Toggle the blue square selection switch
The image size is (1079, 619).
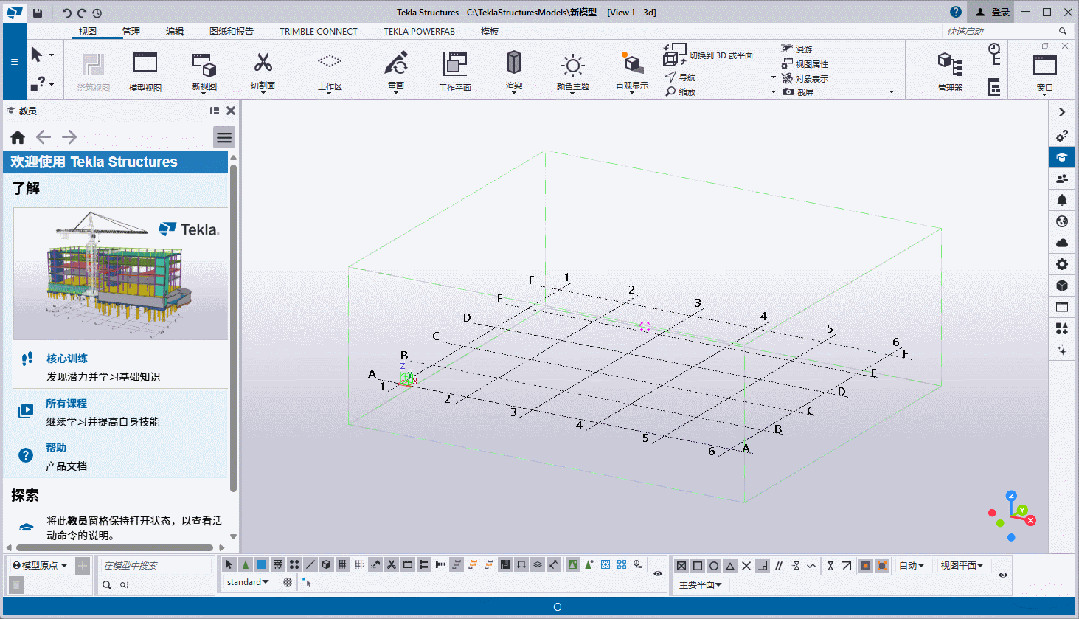click(x=261, y=565)
